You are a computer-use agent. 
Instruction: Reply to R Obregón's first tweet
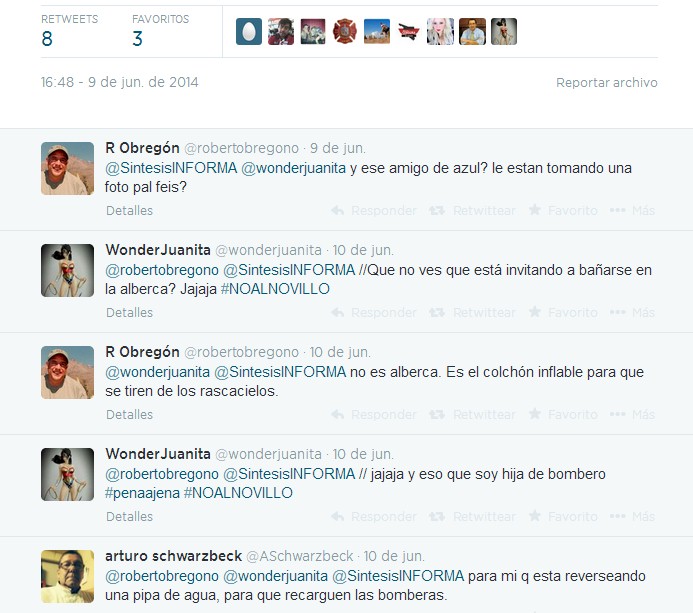click(374, 210)
